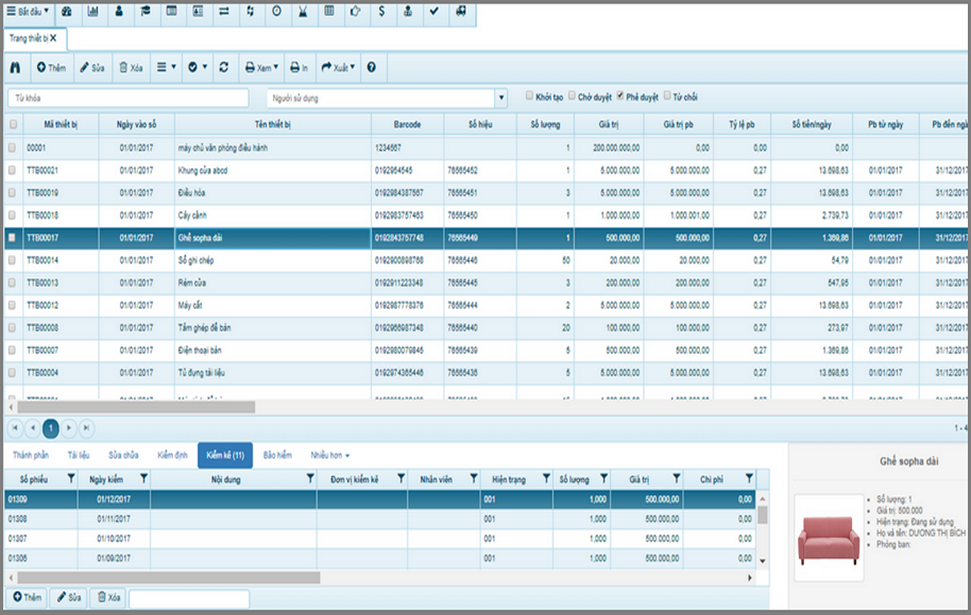971x615 pixels.
Task: Click the Kiểm kê grid vertical scrollbar thumb
Action: pos(762,515)
